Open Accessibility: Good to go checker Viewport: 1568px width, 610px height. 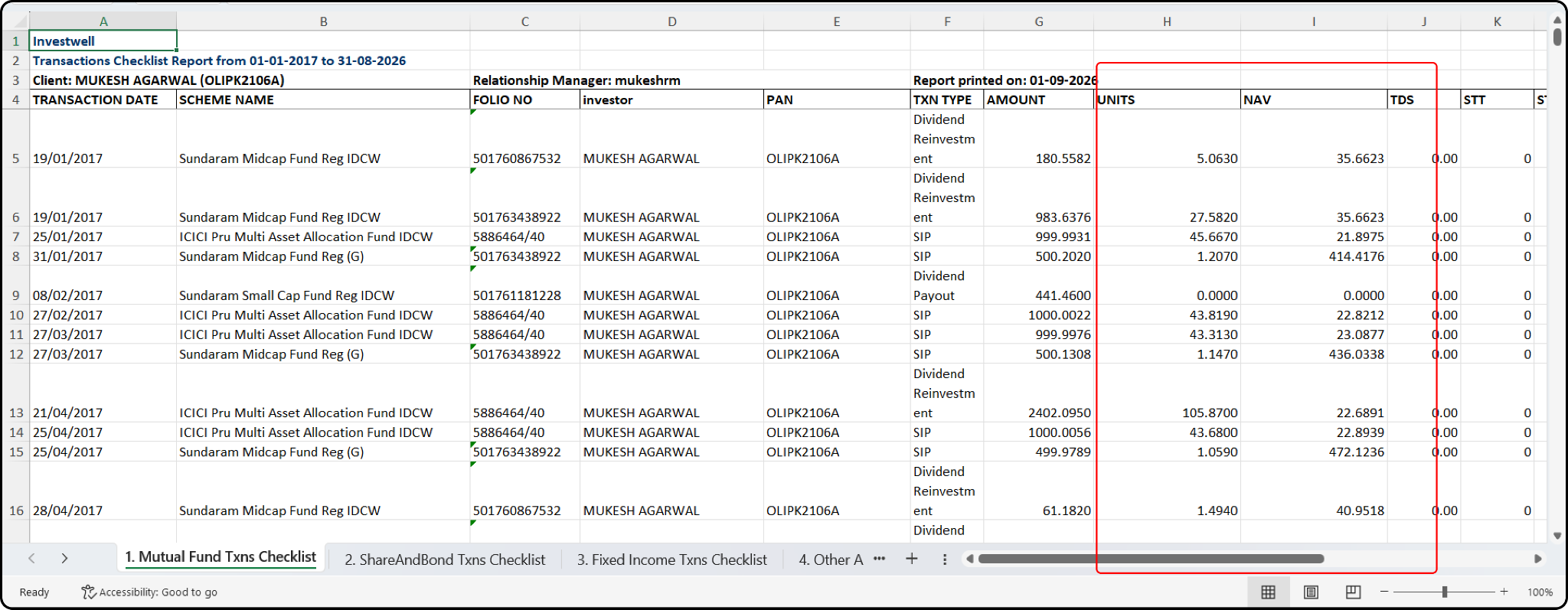point(149,592)
